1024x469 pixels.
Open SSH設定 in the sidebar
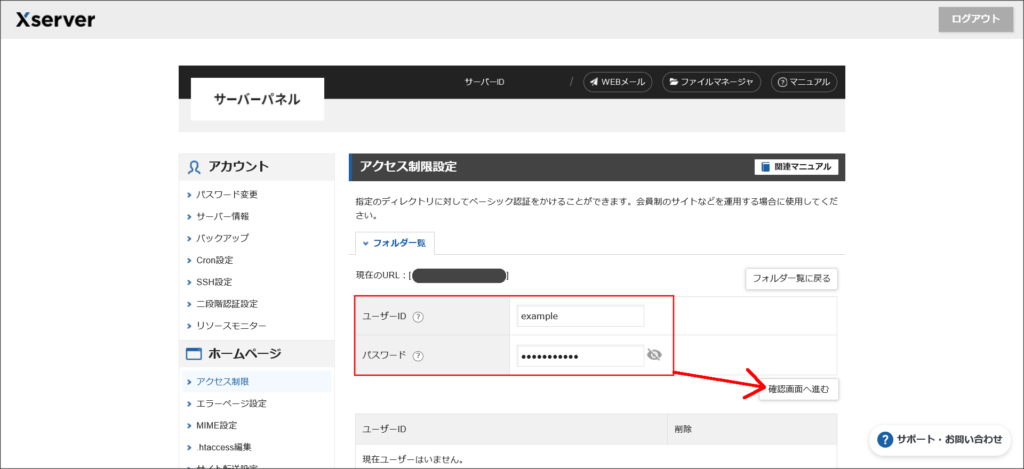(214, 282)
